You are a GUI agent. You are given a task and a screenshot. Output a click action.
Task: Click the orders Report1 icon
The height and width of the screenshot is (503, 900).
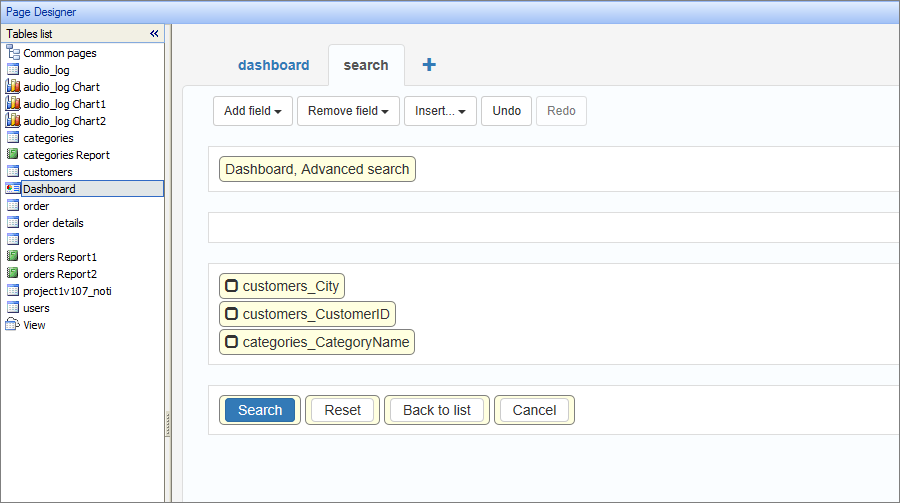click(13, 257)
